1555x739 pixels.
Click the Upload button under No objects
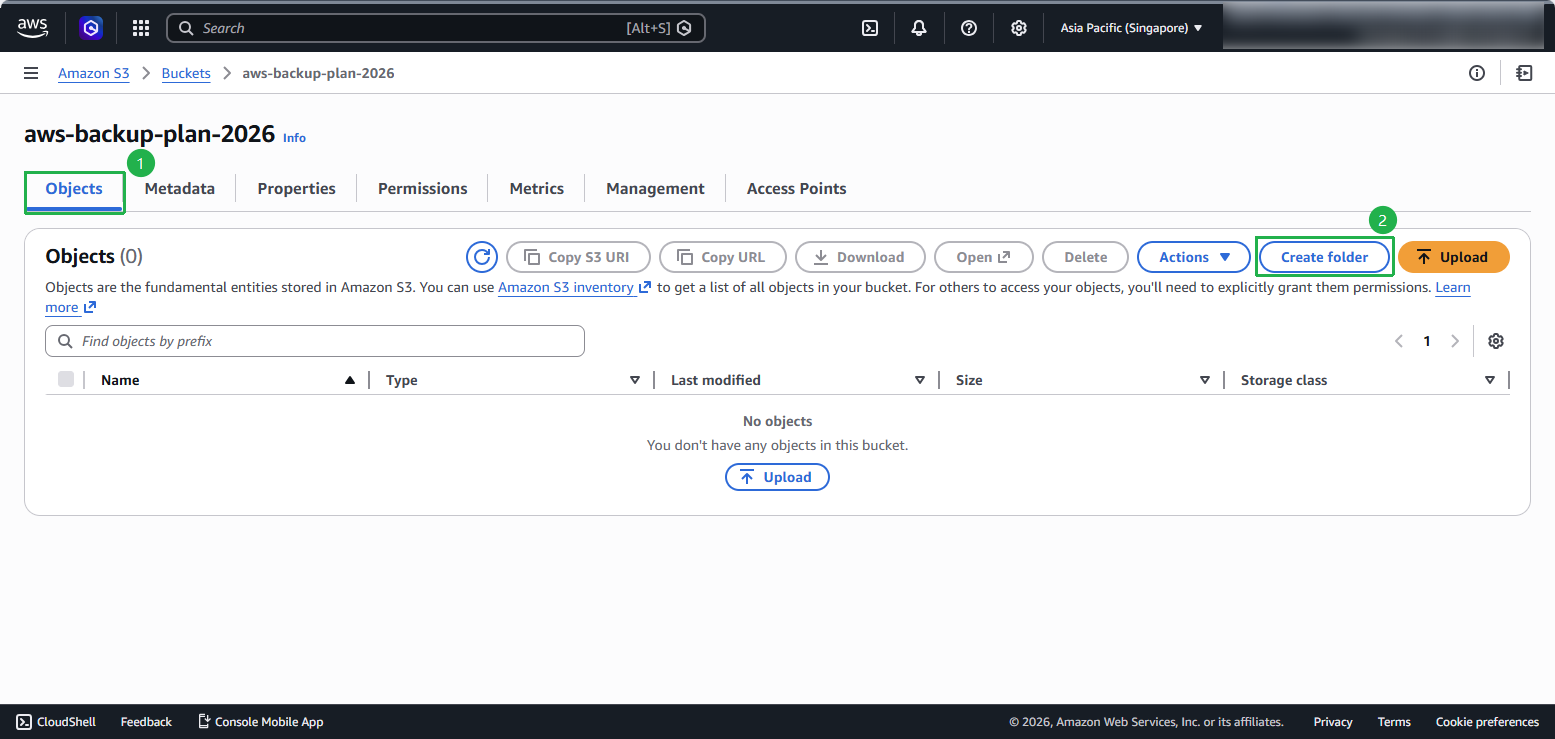(x=777, y=477)
